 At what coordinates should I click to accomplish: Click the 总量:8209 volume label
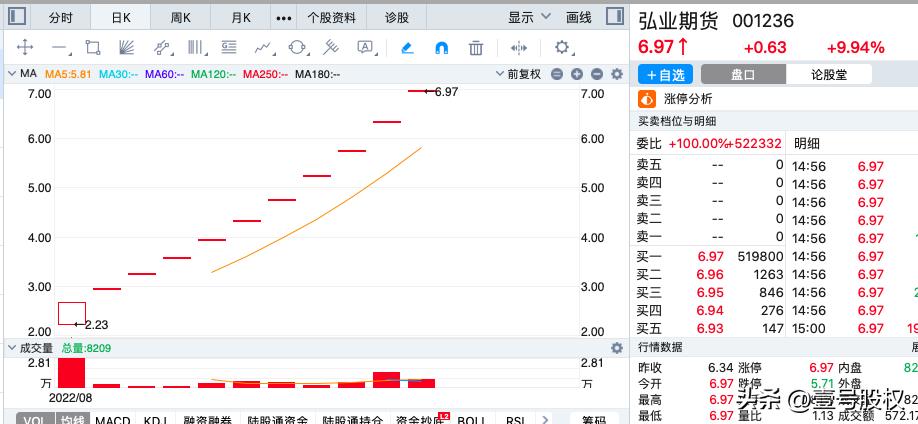(87, 348)
